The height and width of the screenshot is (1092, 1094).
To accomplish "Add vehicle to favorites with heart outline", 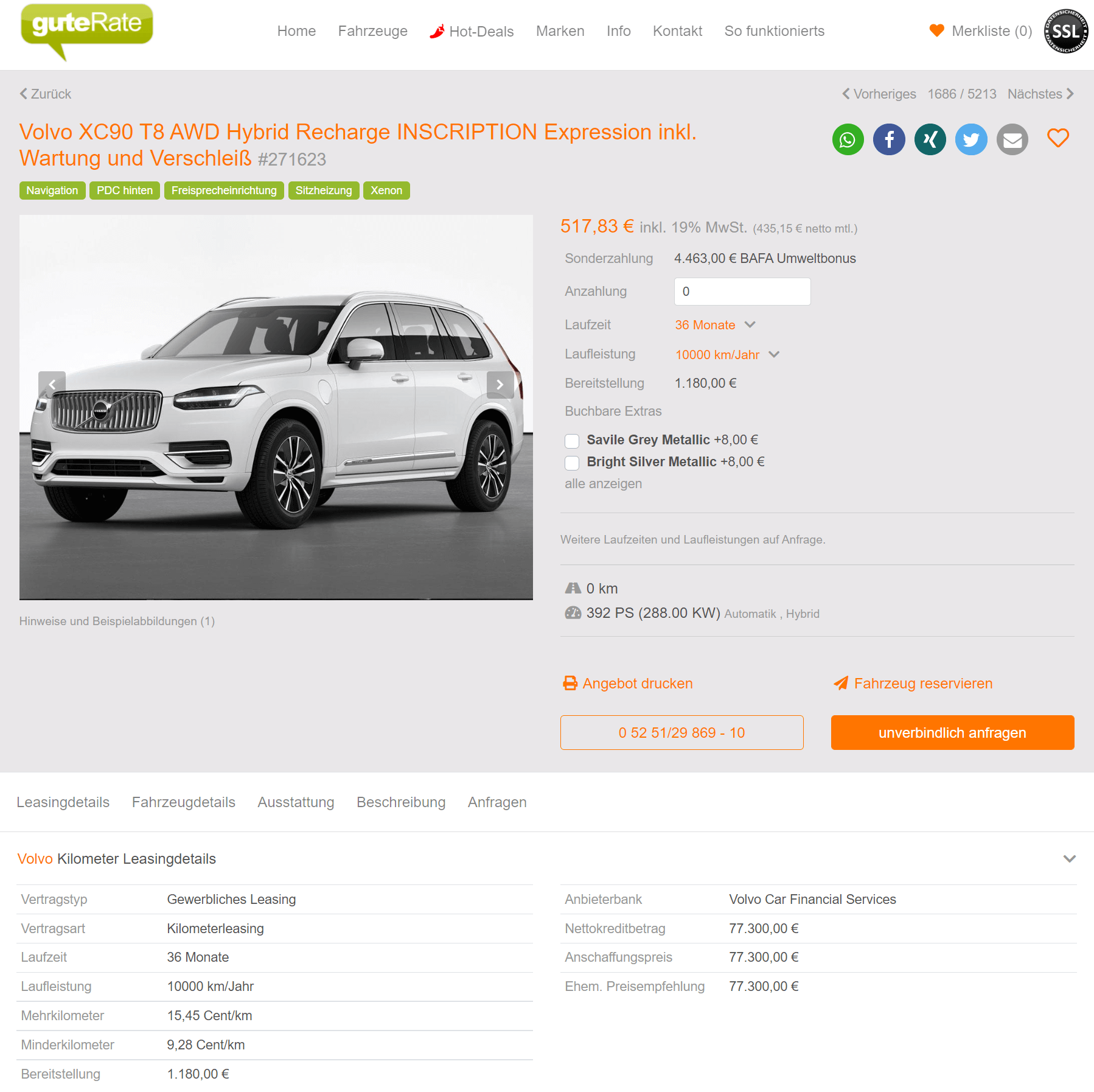I will point(1058,138).
